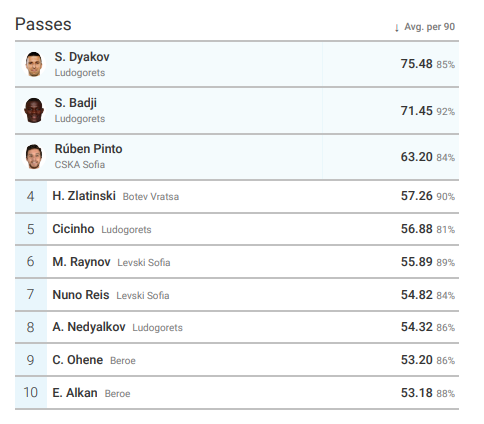Click the Passes section heading

[x=43, y=24]
